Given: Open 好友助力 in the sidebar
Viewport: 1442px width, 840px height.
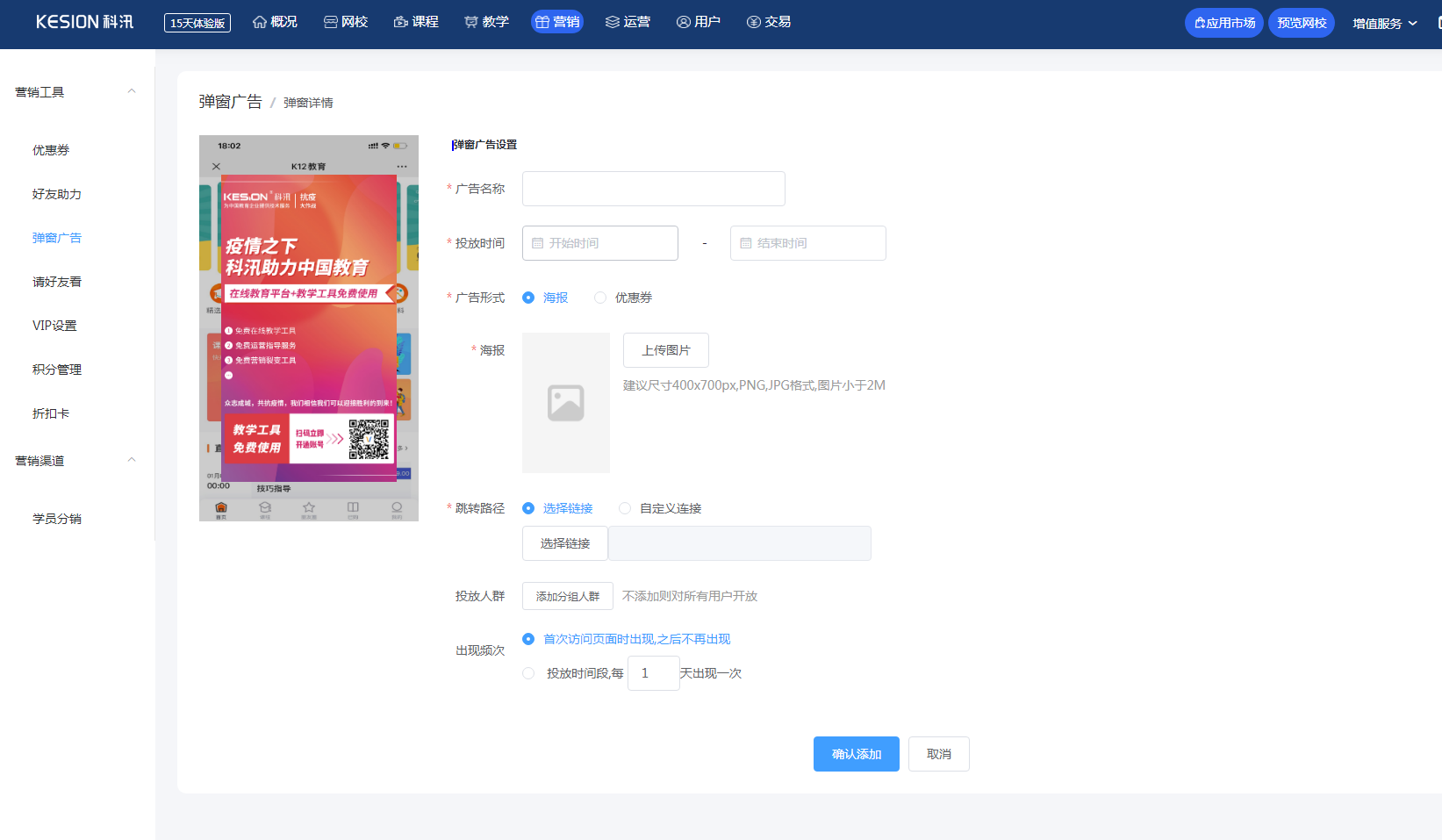Looking at the screenshot, I should coord(57,194).
